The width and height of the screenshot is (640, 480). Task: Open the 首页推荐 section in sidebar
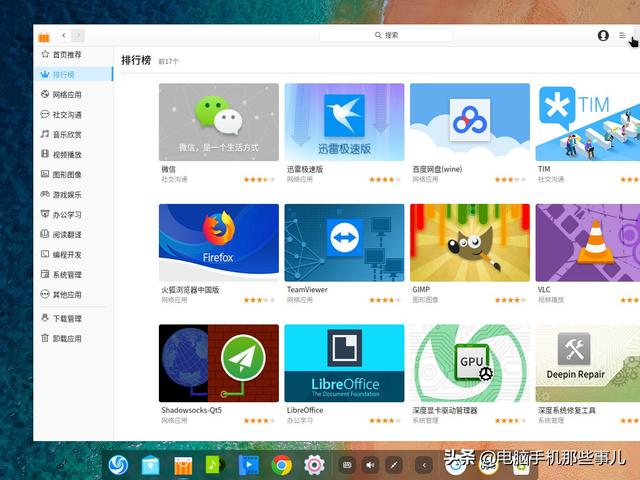coord(66,54)
